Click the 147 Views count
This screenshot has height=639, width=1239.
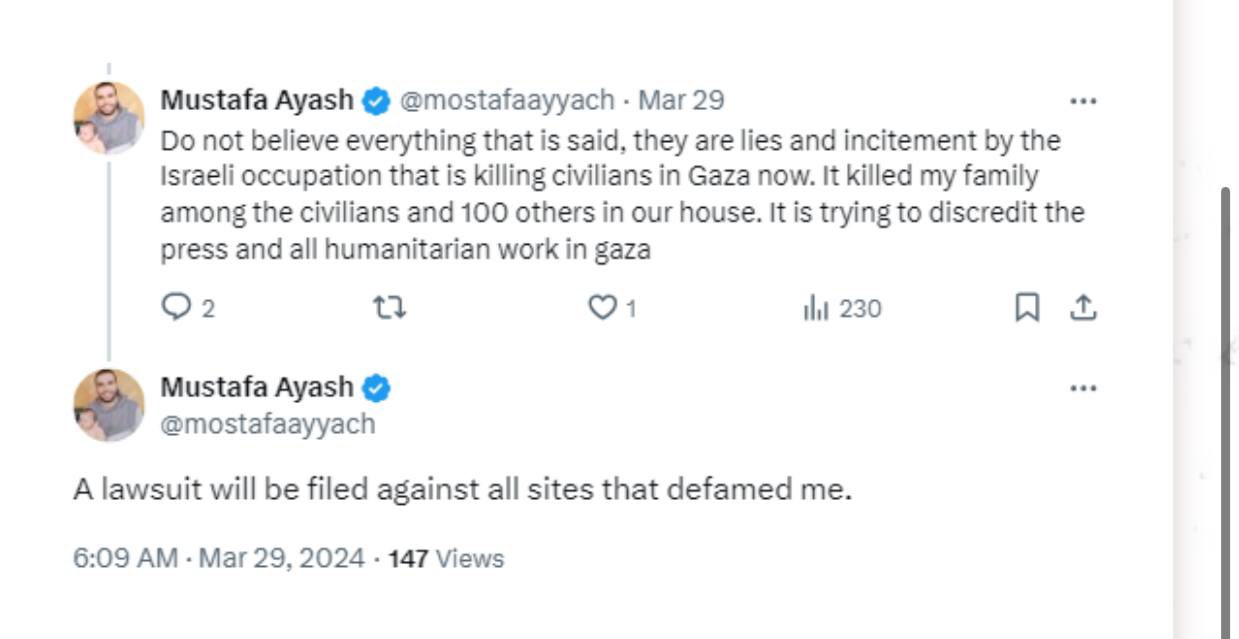[446, 558]
